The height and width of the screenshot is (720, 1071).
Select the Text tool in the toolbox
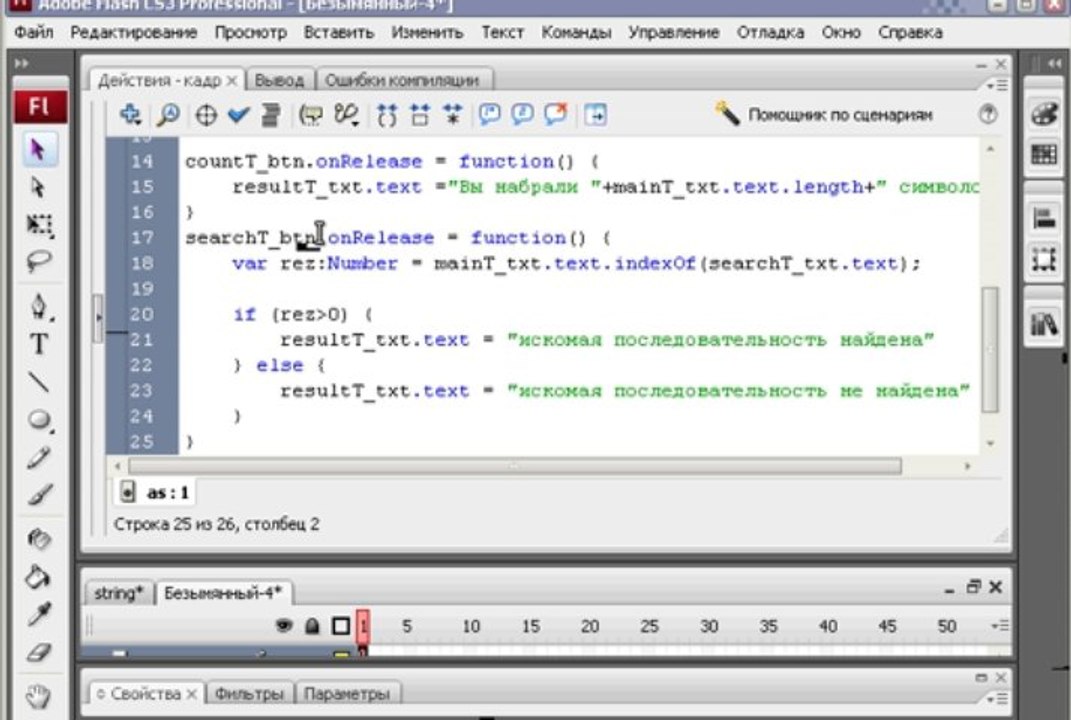pyautogui.click(x=38, y=344)
